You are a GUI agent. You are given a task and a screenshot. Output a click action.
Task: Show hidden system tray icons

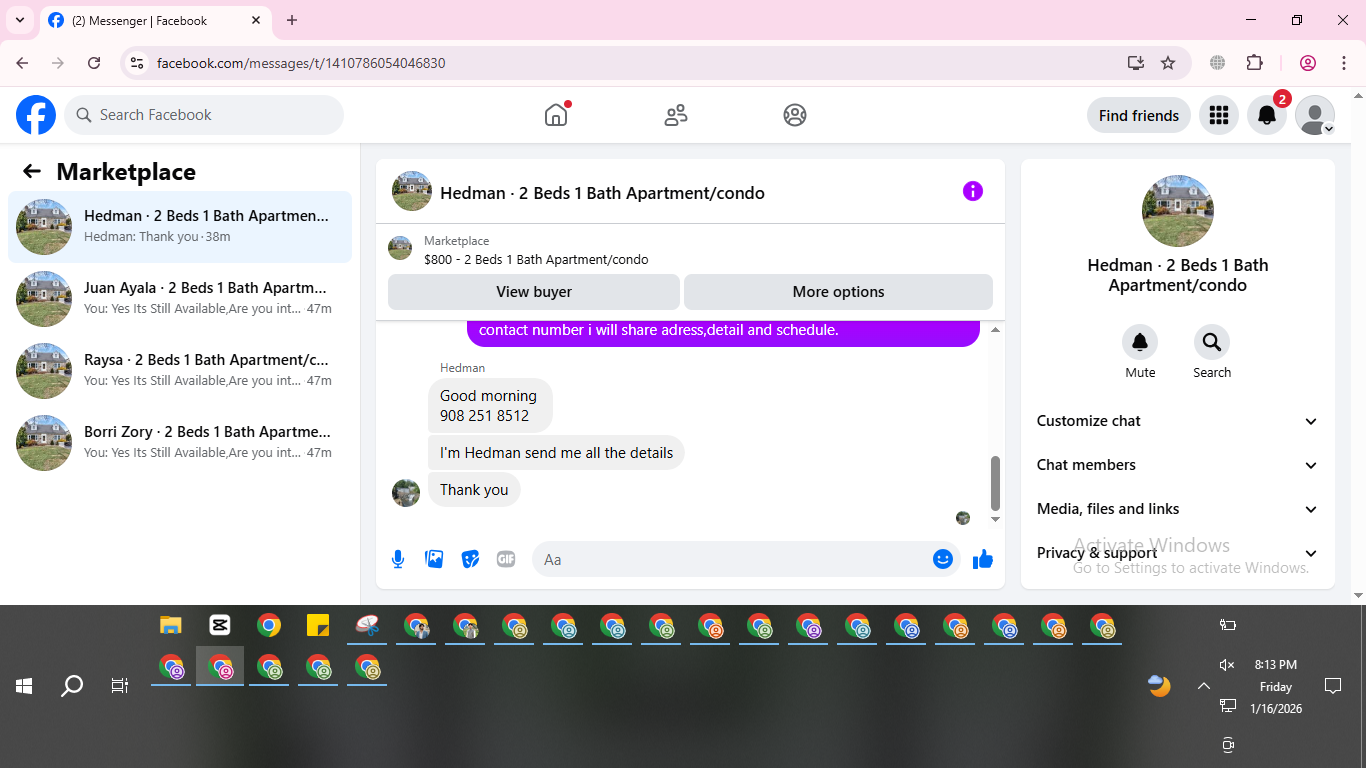pyautogui.click(x=1204, y=686)
